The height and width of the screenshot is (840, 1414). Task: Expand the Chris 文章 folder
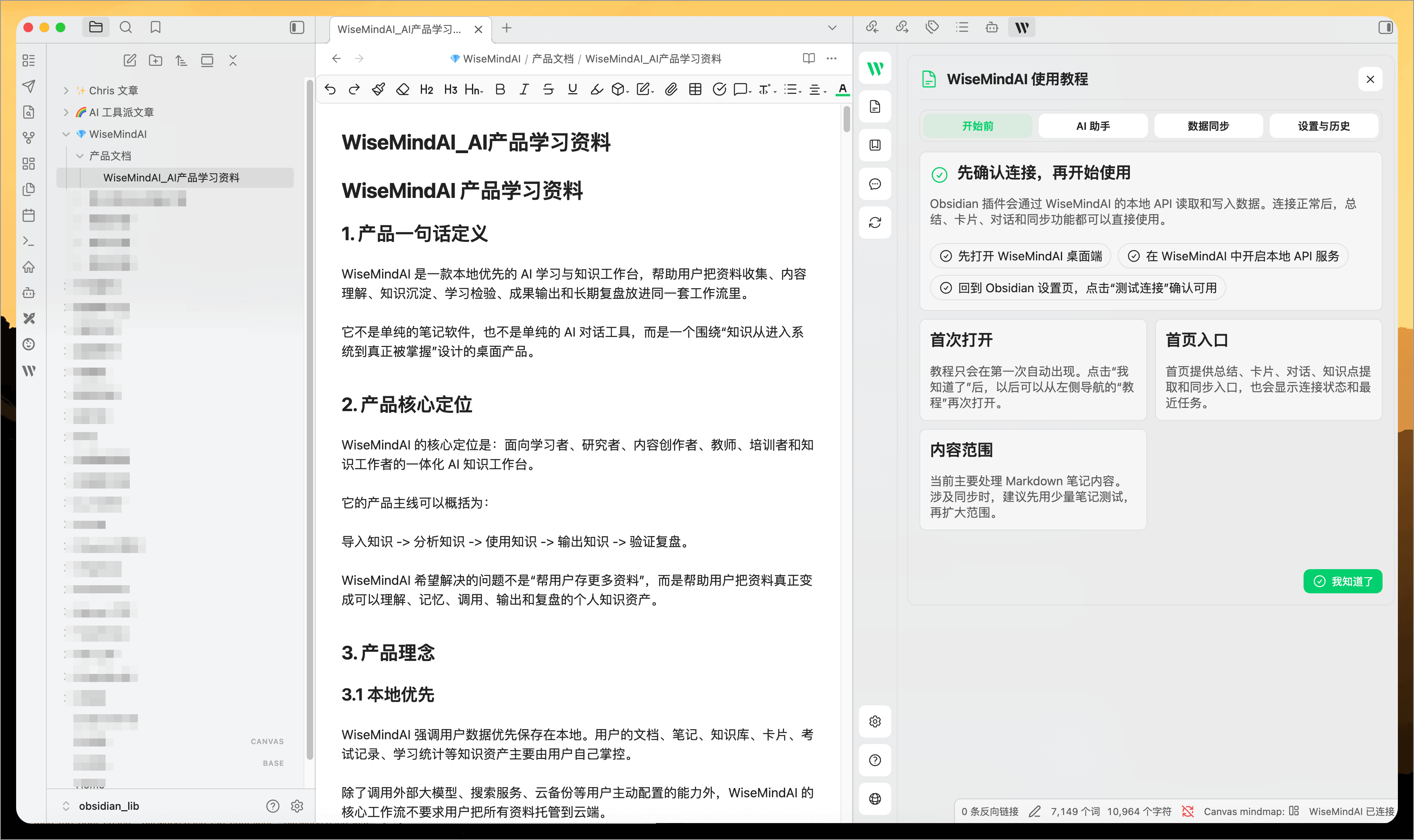tap(66, 91)
